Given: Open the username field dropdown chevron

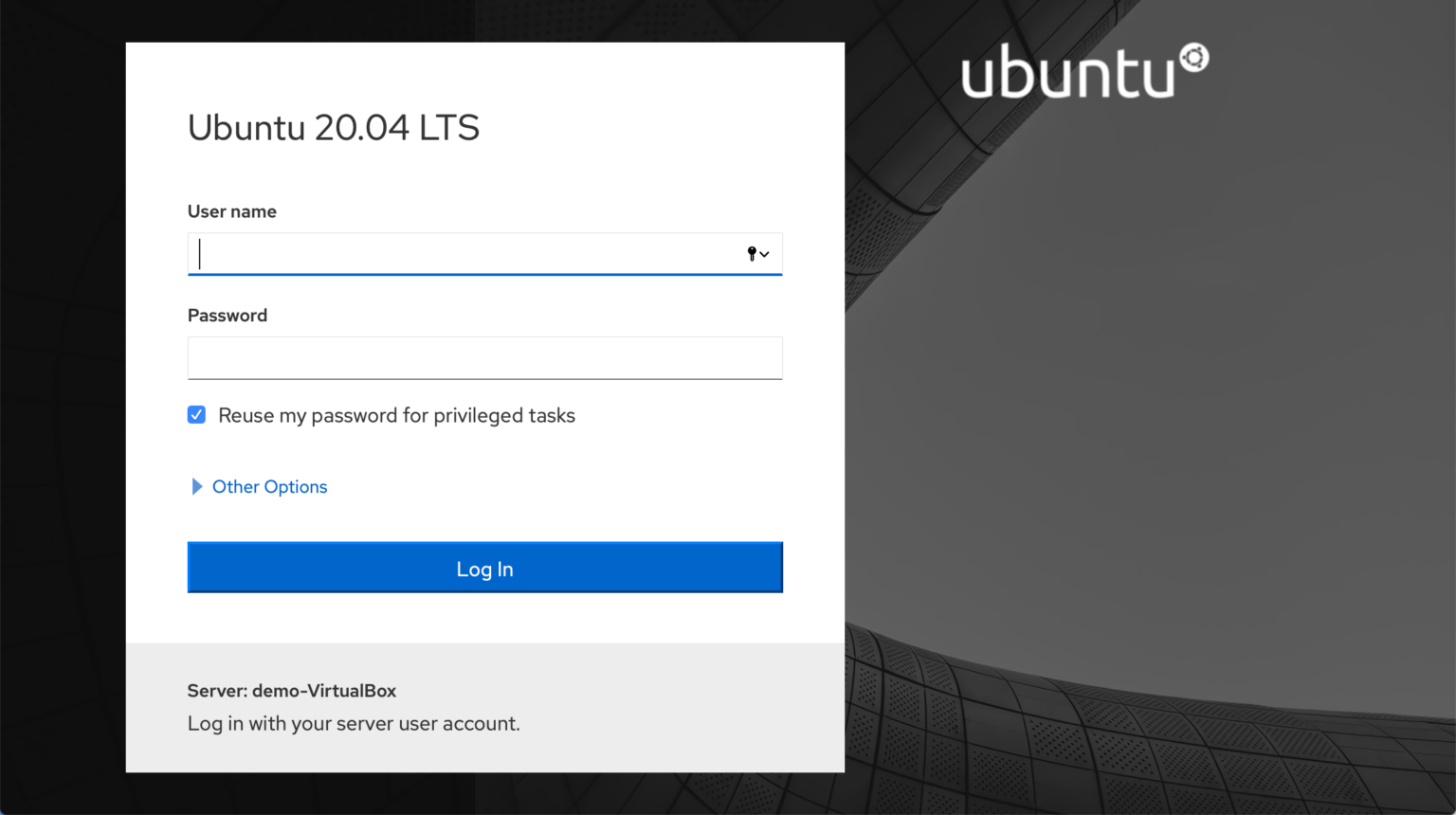Looking at the screenshot, I should (x=763, y=254).
